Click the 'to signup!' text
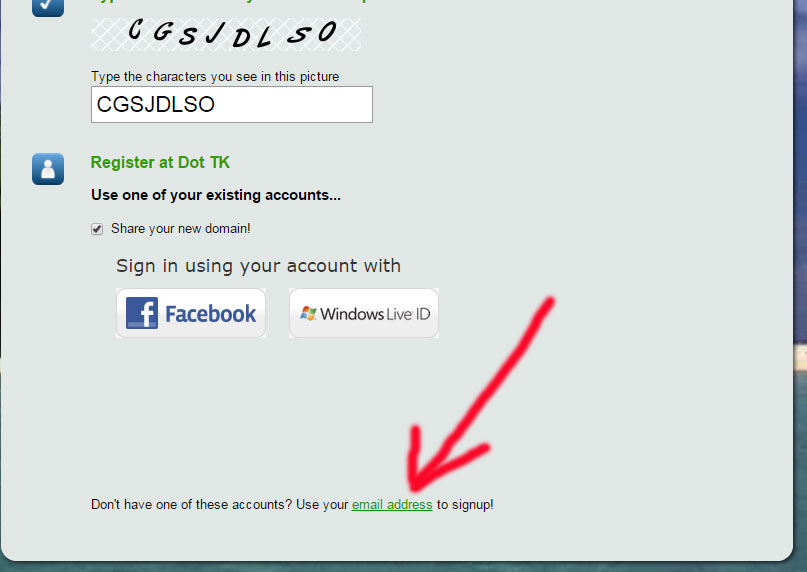Viewport: 807px width, 572px height. (x=465, y=505)
